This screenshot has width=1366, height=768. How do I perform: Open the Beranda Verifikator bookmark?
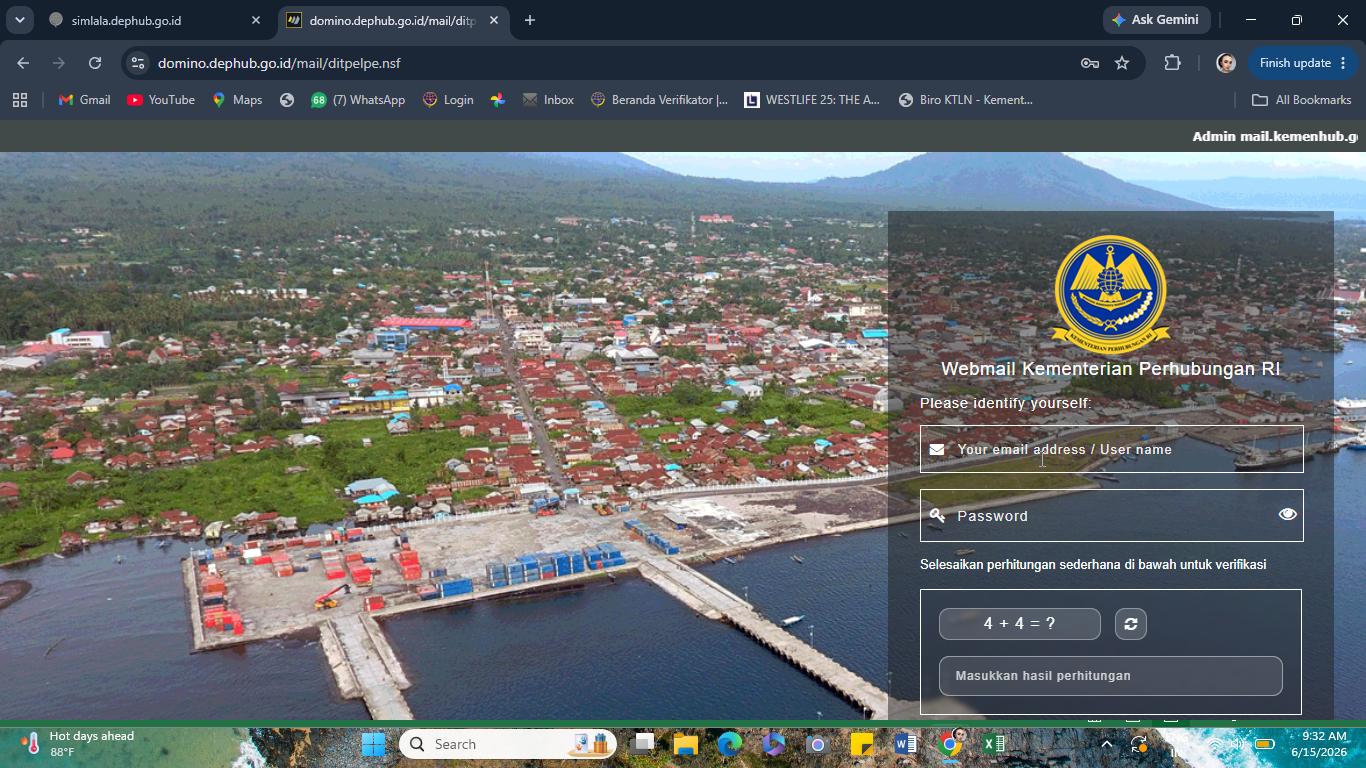[x=660, y=100]
